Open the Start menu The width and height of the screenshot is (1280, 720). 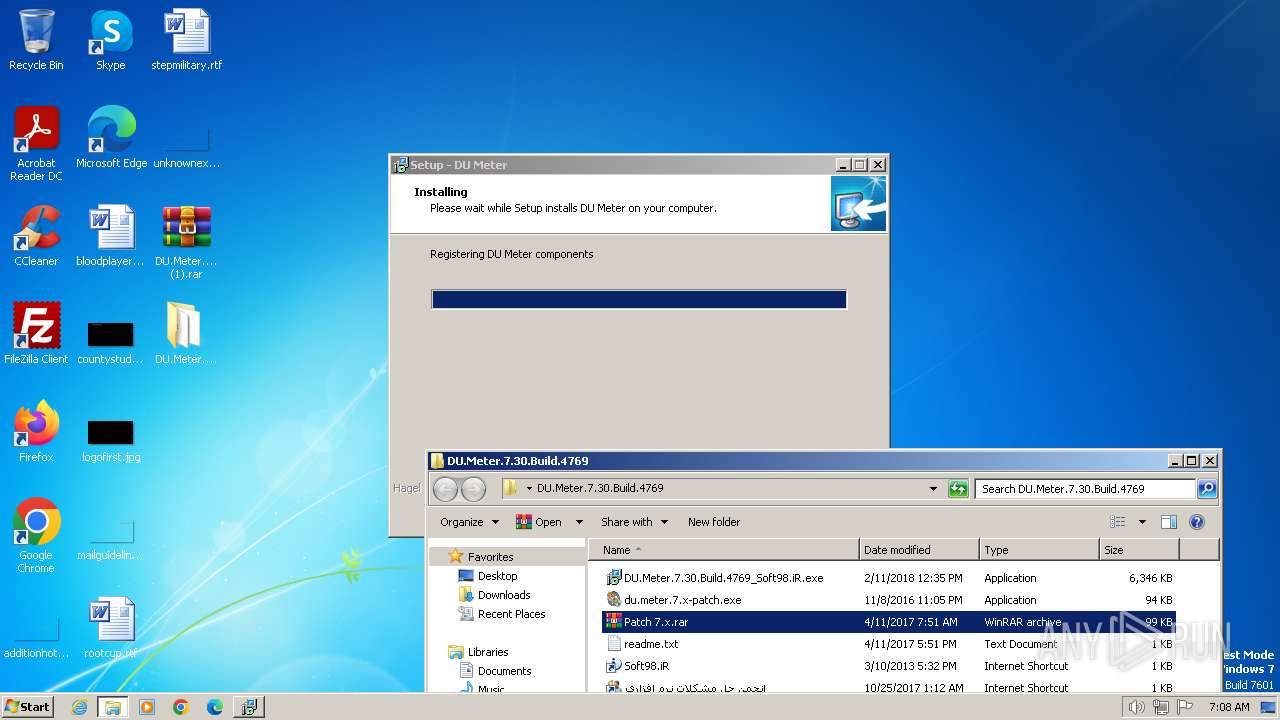[x=28, y=707]
